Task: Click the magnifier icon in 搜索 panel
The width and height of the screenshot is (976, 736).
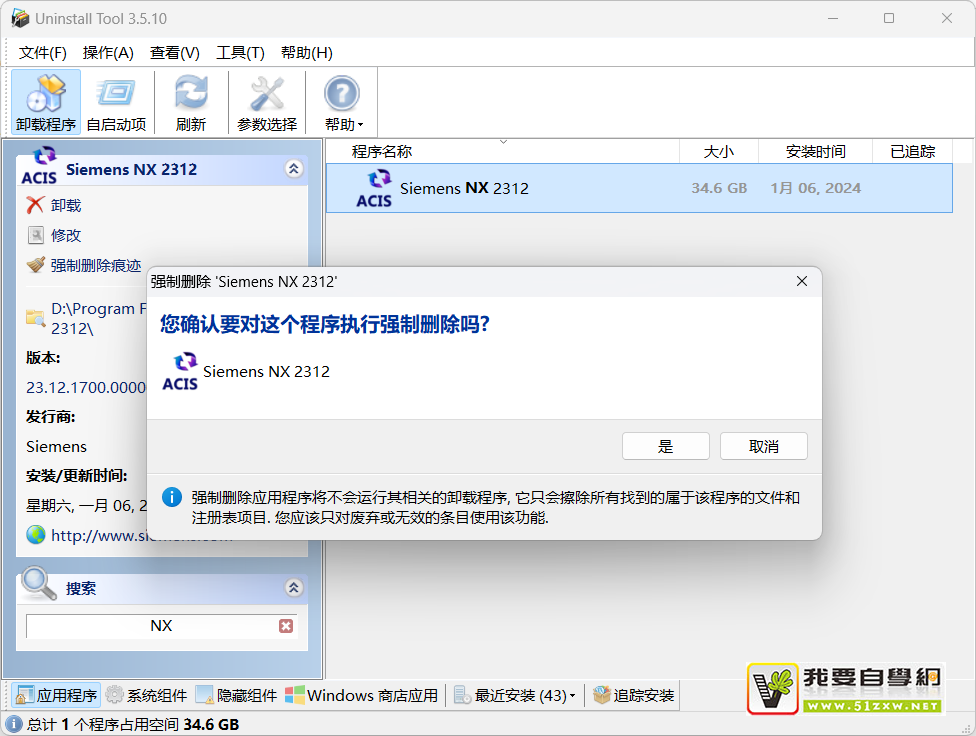Action: pos(39,583)
